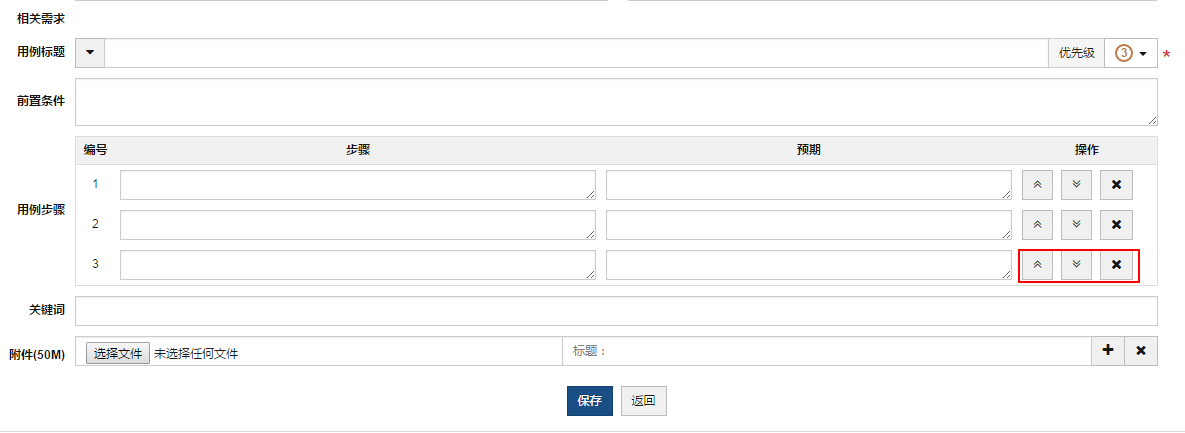Screen dimensions: 1185x433
Task: Move step 2 up with double-chevron icon
Action: click(x=1037, y=225)
